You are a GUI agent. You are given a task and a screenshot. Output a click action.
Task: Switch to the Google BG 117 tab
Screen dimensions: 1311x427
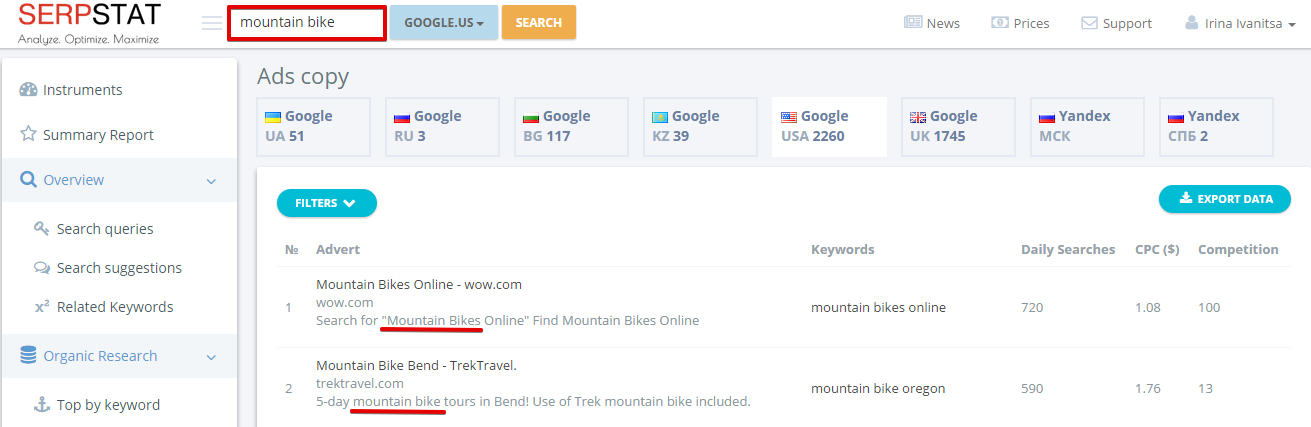point(571,126)
